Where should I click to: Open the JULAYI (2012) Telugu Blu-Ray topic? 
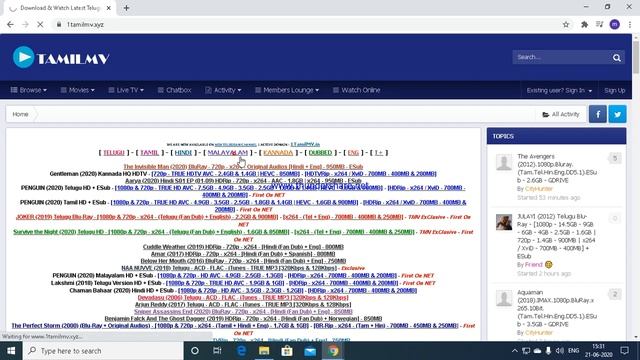[557, 236]
